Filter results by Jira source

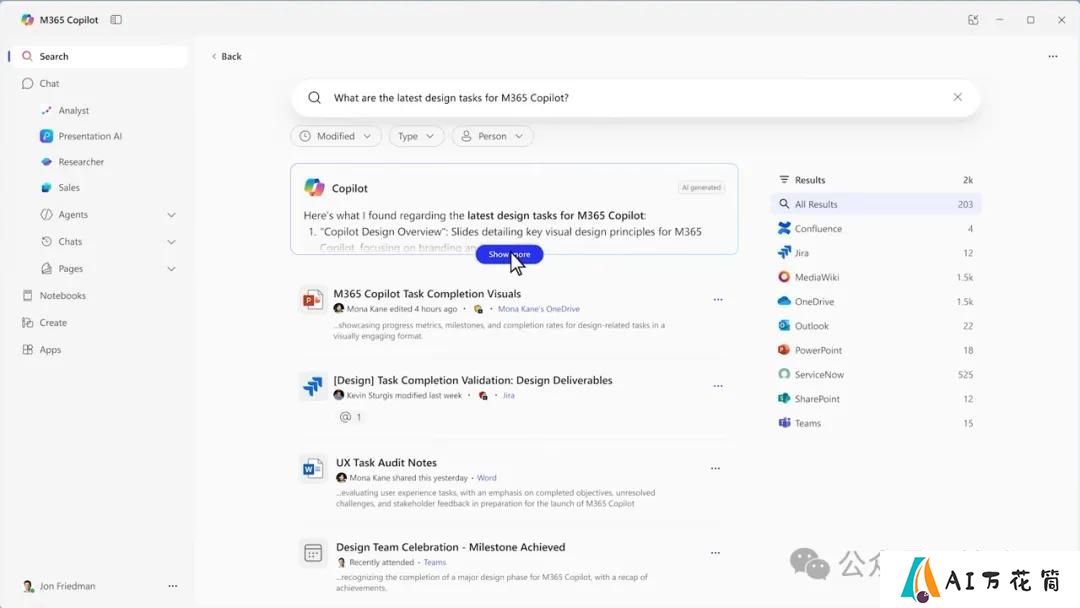click(x=875, y=253)
